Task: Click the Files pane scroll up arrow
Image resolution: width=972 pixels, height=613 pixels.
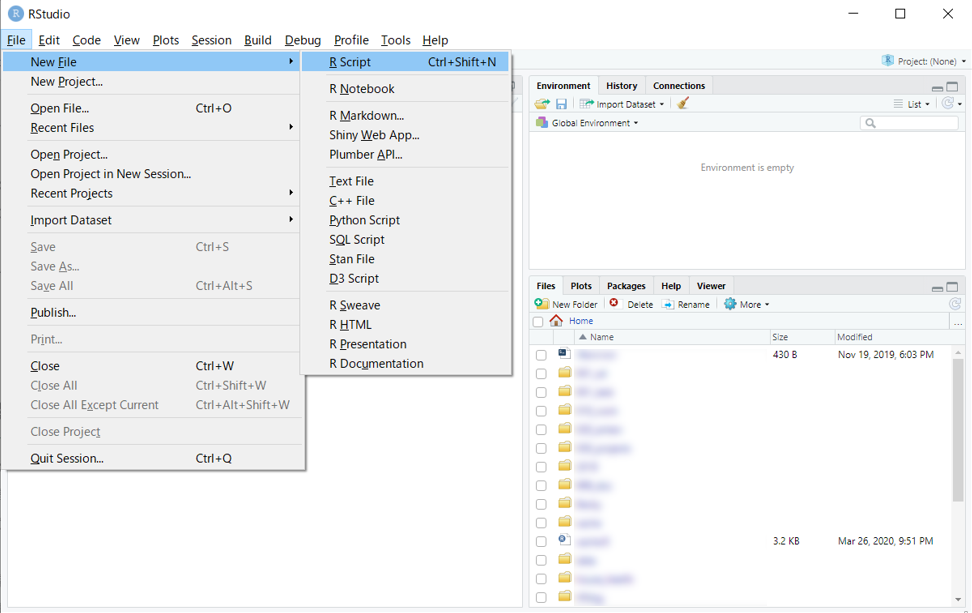Action: pos(958,352)
